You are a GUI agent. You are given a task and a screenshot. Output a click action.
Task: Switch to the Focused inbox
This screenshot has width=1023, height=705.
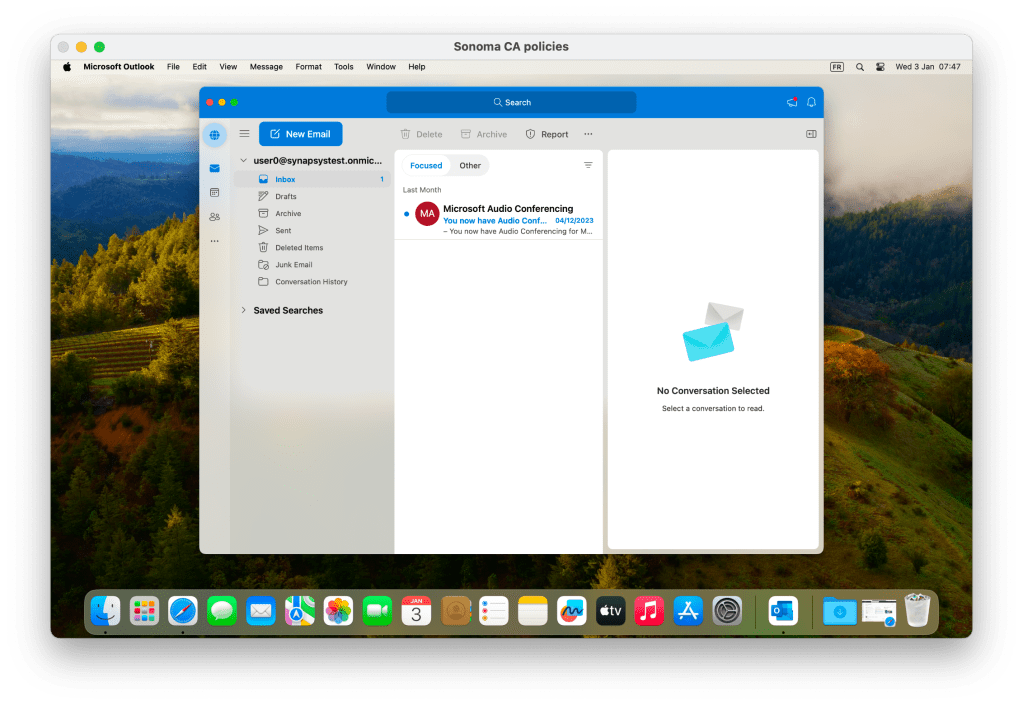pos(426,166)
